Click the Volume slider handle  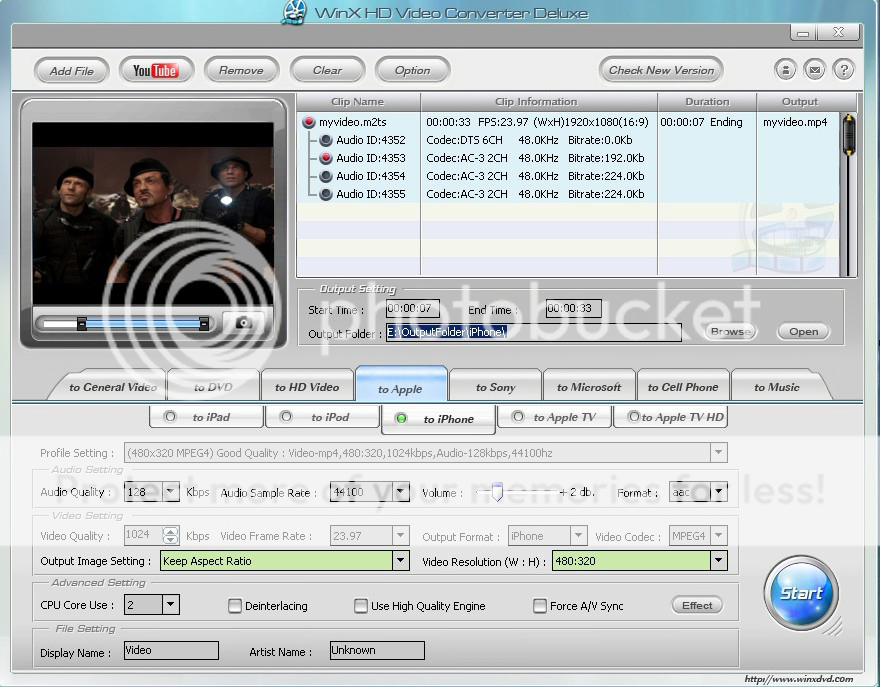pos(497,491)
